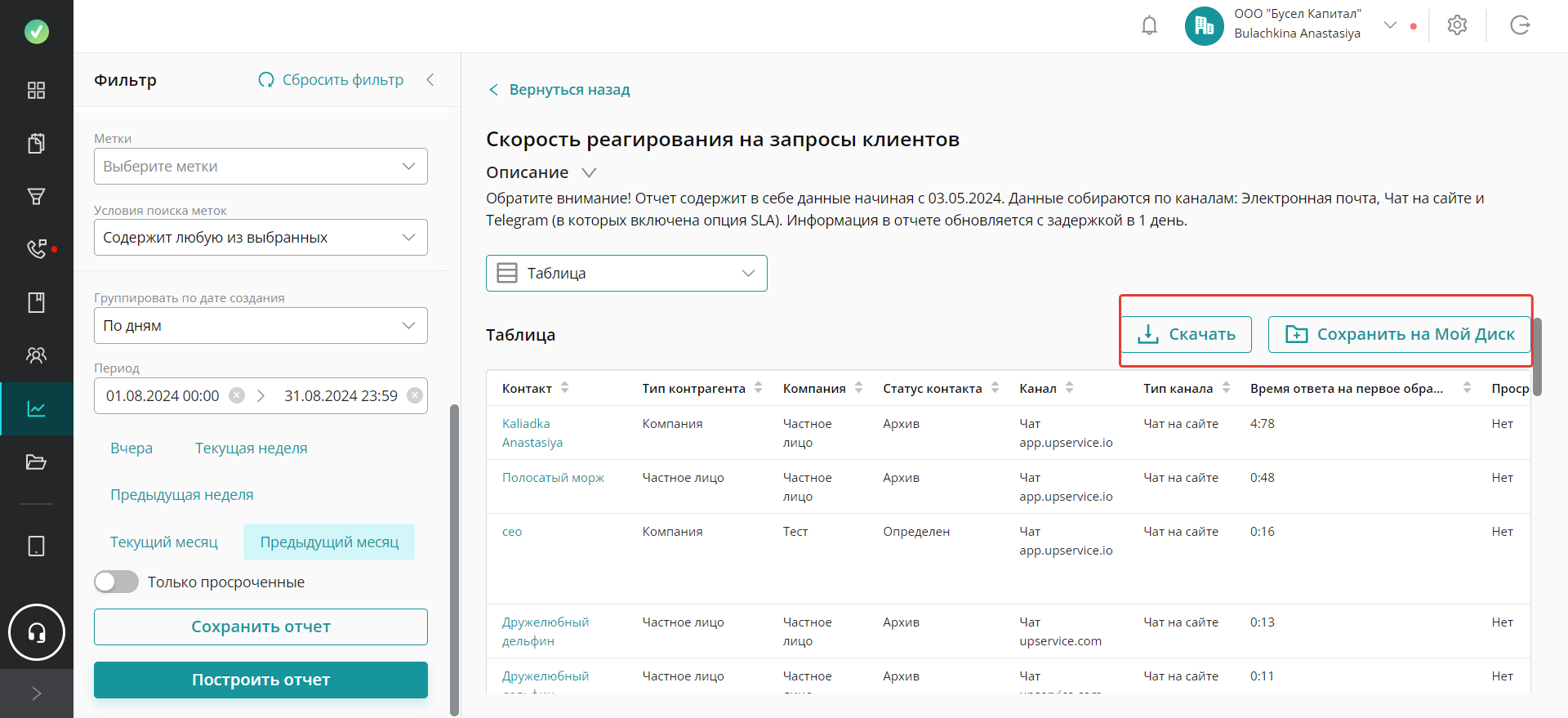Viewport: 1568px width, 718px height.
Task: Select Предыдущая неделя period preset
Action: click(182, 495)
